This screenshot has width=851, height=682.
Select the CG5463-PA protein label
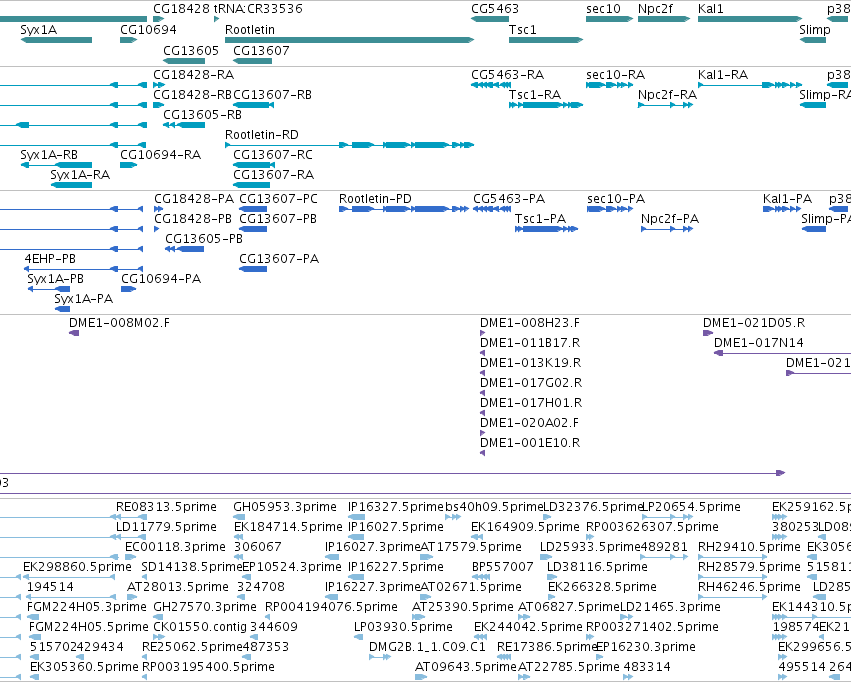(509, 199)
